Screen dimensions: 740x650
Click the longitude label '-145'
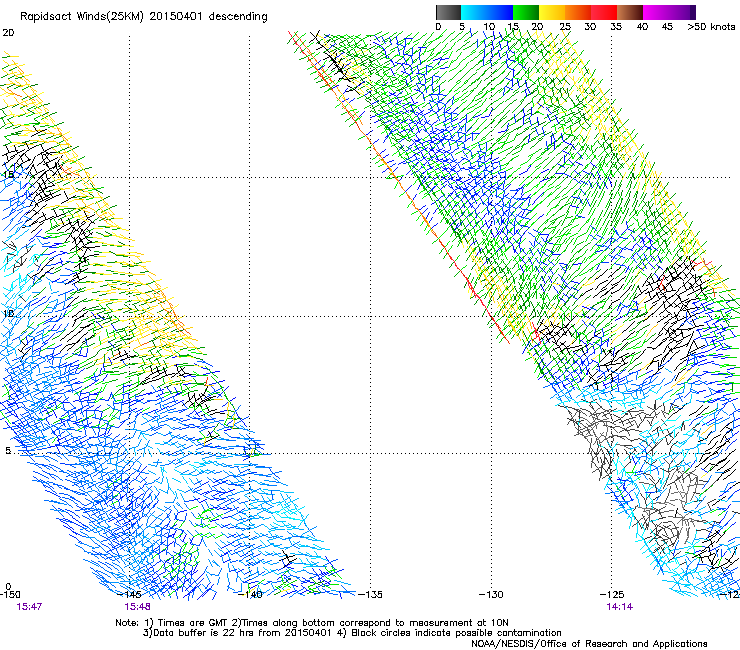tap(130, 595)
